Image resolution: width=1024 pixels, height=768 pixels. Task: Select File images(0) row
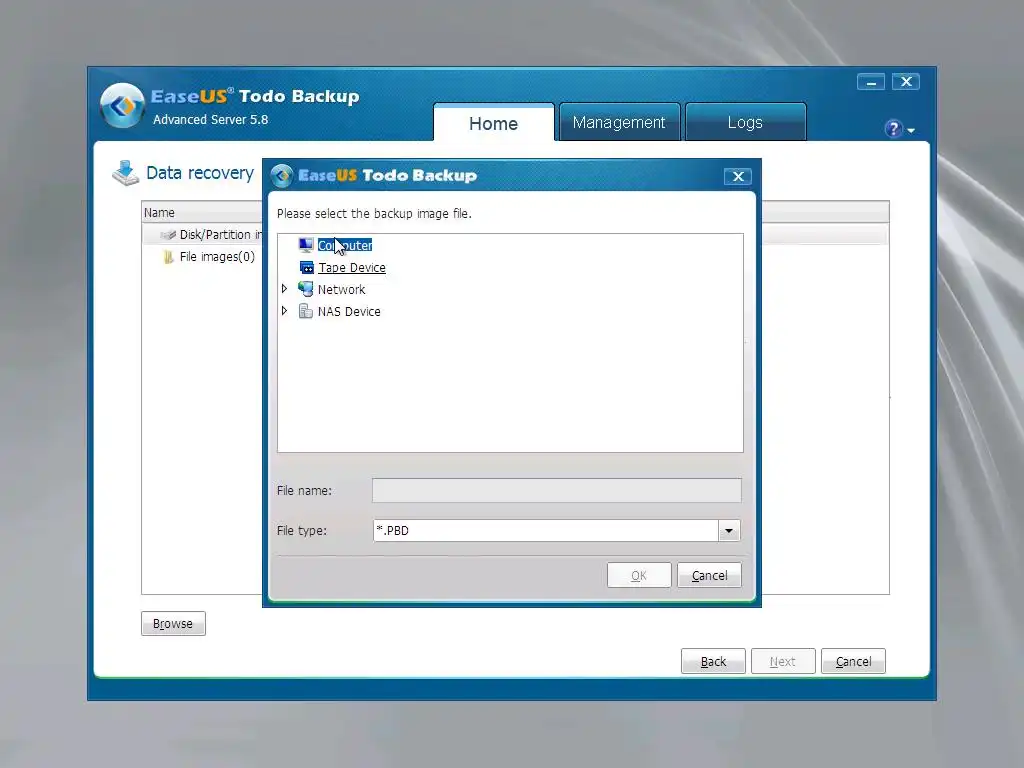(217, 257)
